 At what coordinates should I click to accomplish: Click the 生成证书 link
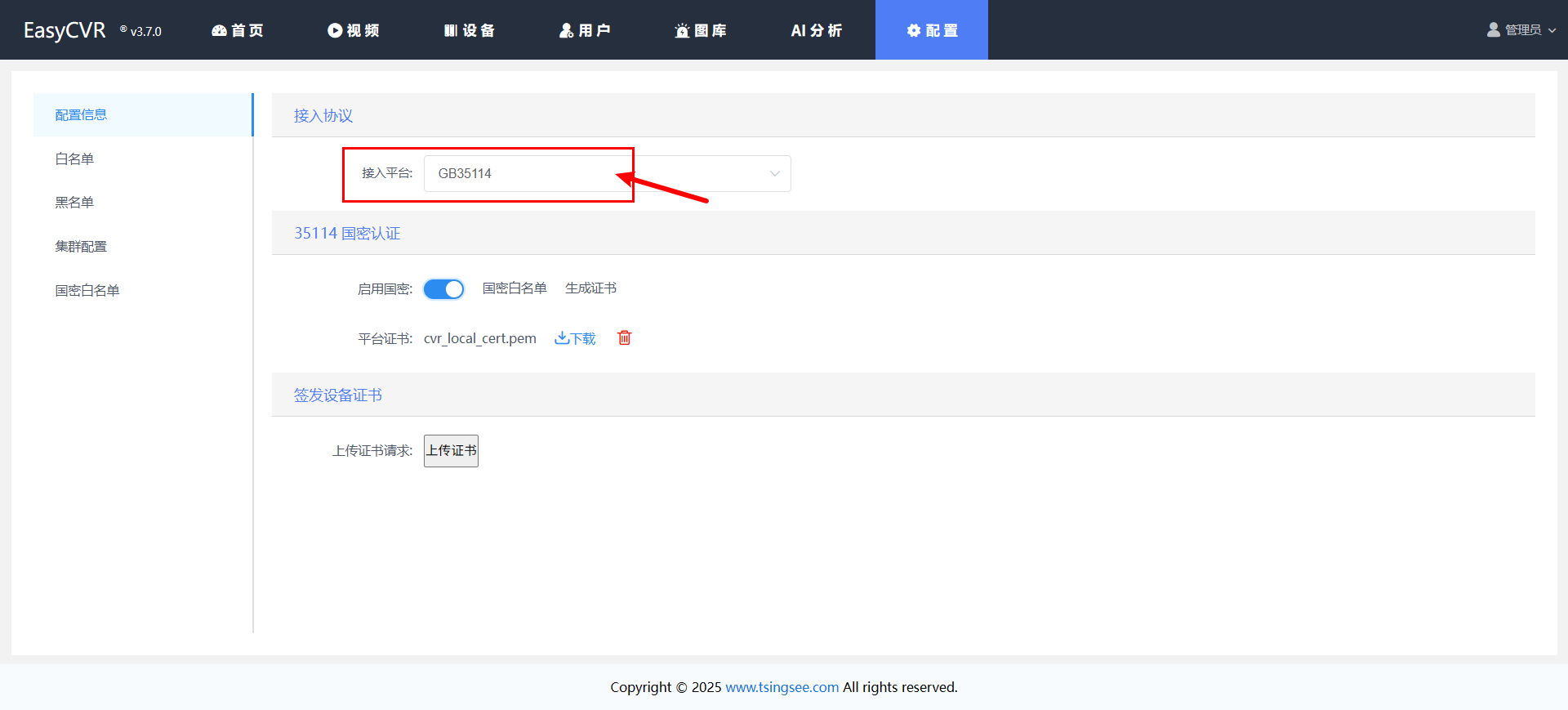click(590, 288)
